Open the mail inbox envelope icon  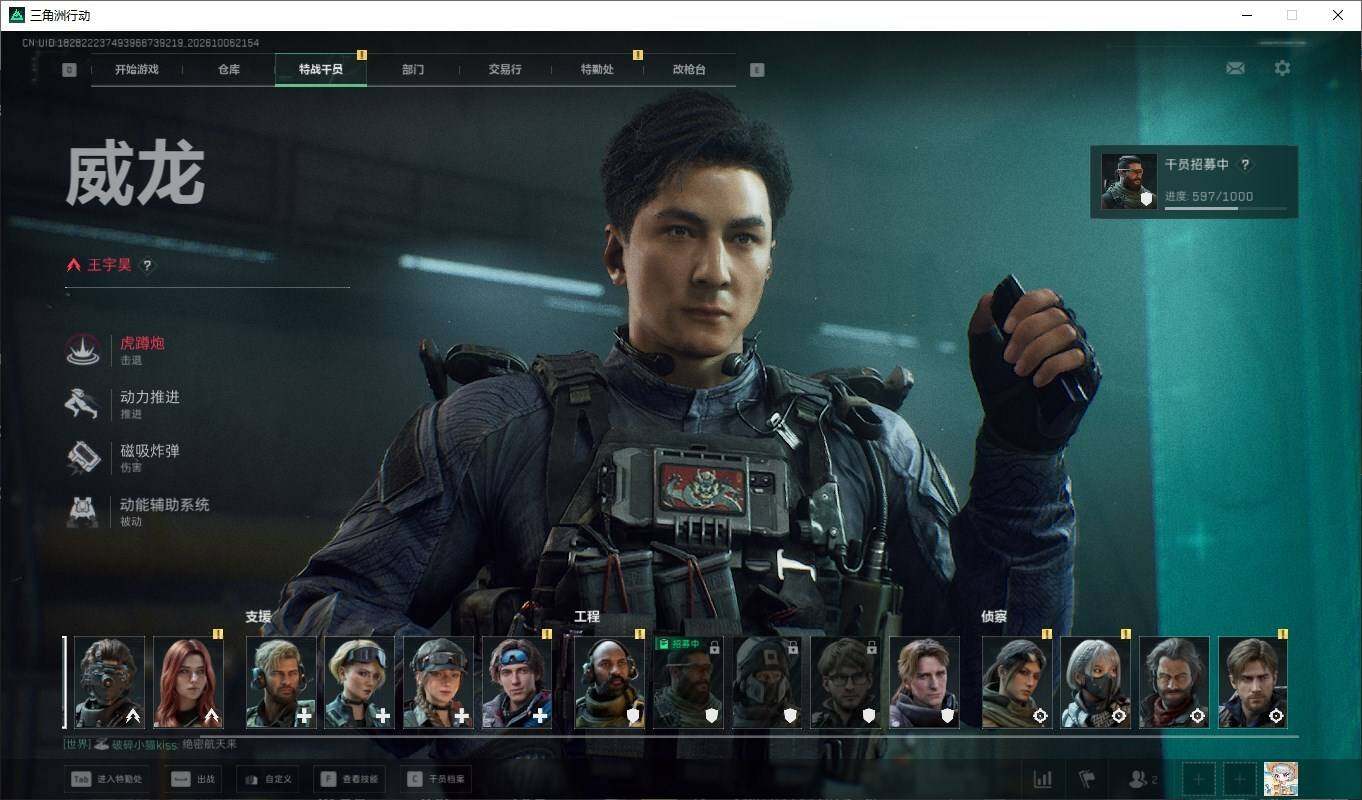tap(1236, 68)
